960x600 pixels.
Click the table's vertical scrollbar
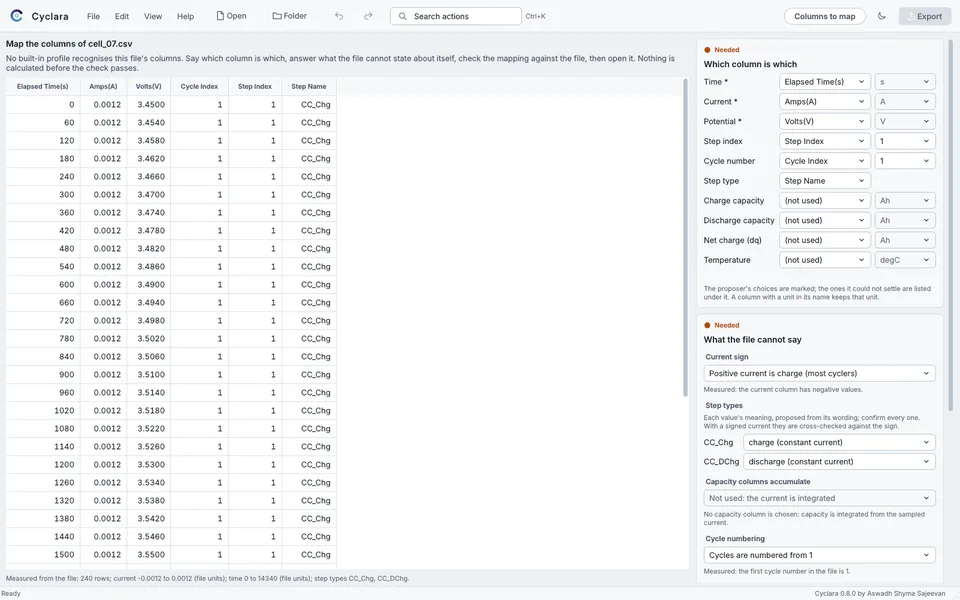tap(685, 239)
